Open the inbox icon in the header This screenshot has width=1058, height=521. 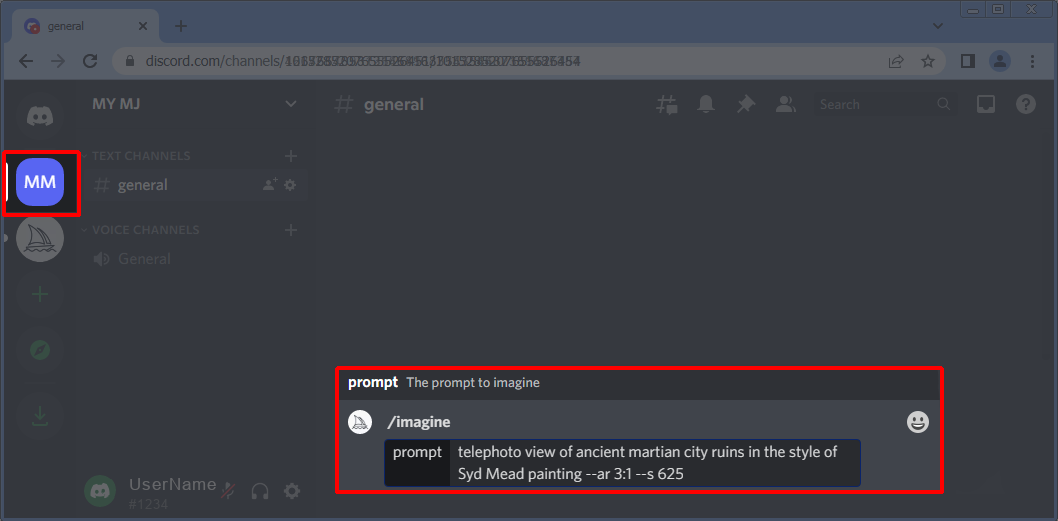[x=986, y=105]
